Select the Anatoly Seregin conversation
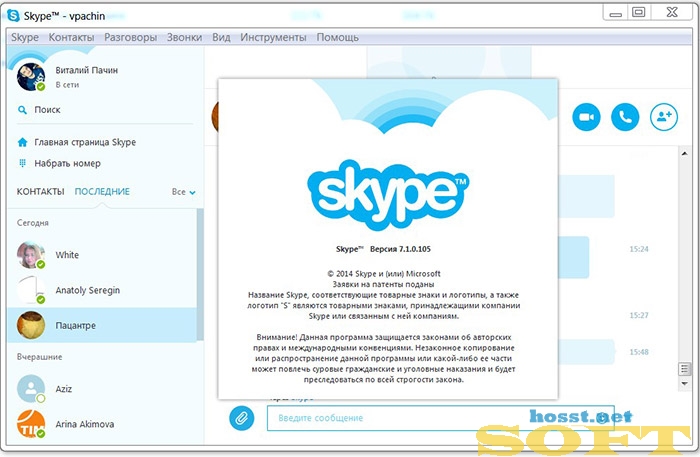This screenshot has height=457, width=700. click(102, 290)
